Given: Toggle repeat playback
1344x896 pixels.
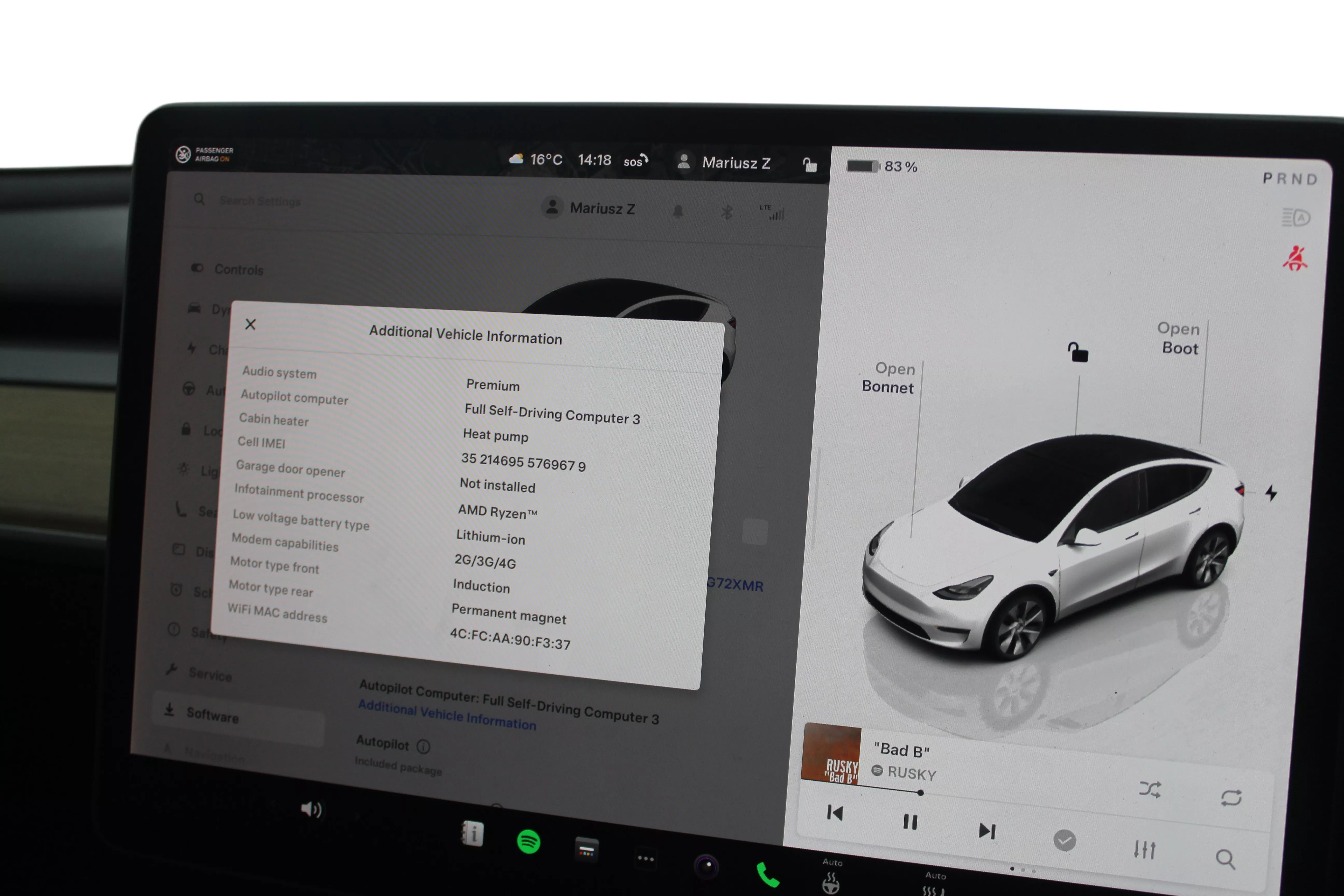Looking at the screenshot, I should 1231,798.
